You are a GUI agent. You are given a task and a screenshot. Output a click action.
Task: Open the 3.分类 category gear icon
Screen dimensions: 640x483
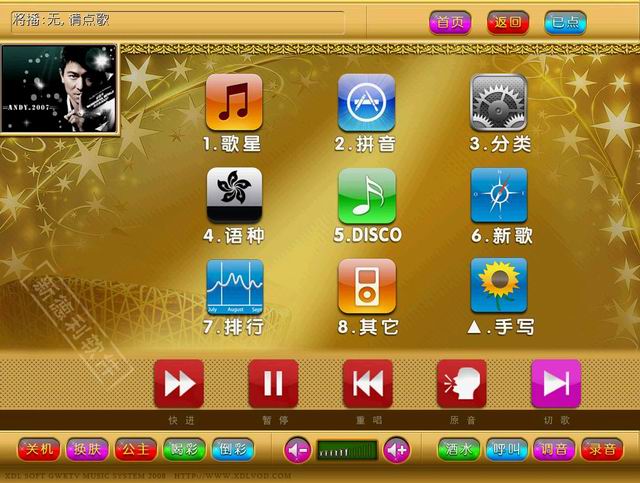[499, 102]
